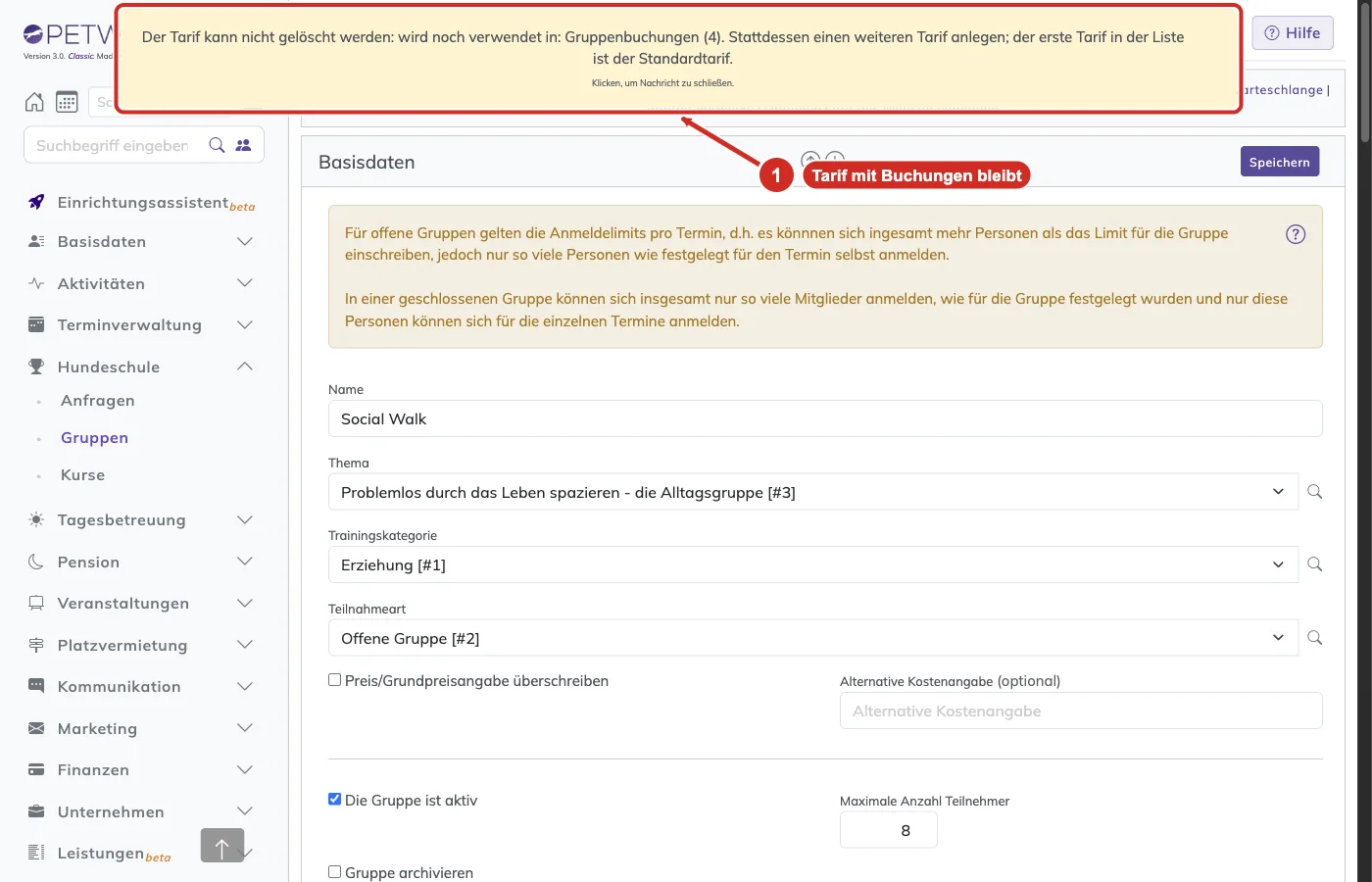The image size is (1372, 882).
Task: Click the Suchbegriff eingeben search field
Action: [113, 145]
